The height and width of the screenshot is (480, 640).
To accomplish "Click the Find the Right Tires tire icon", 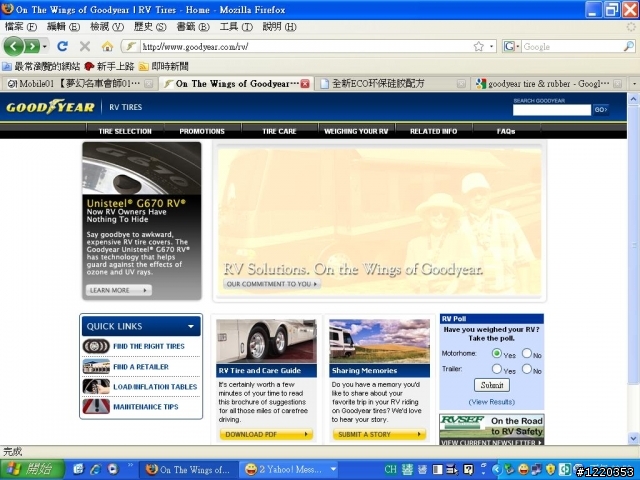I will 96,346.
